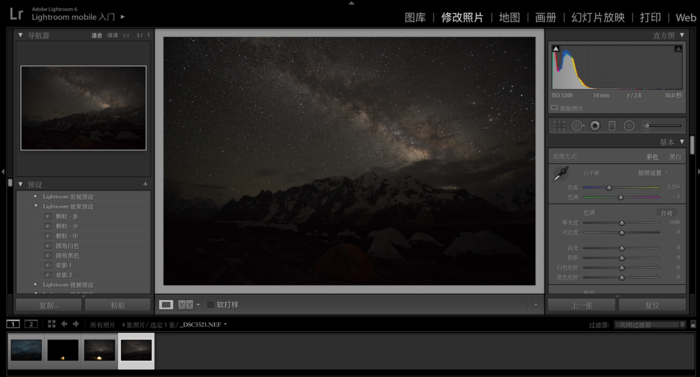The width and height of the screenshot is (700, 377).
Task: Open the 画册 Book module
Action: pyautogui.click(x=546, y=17)
